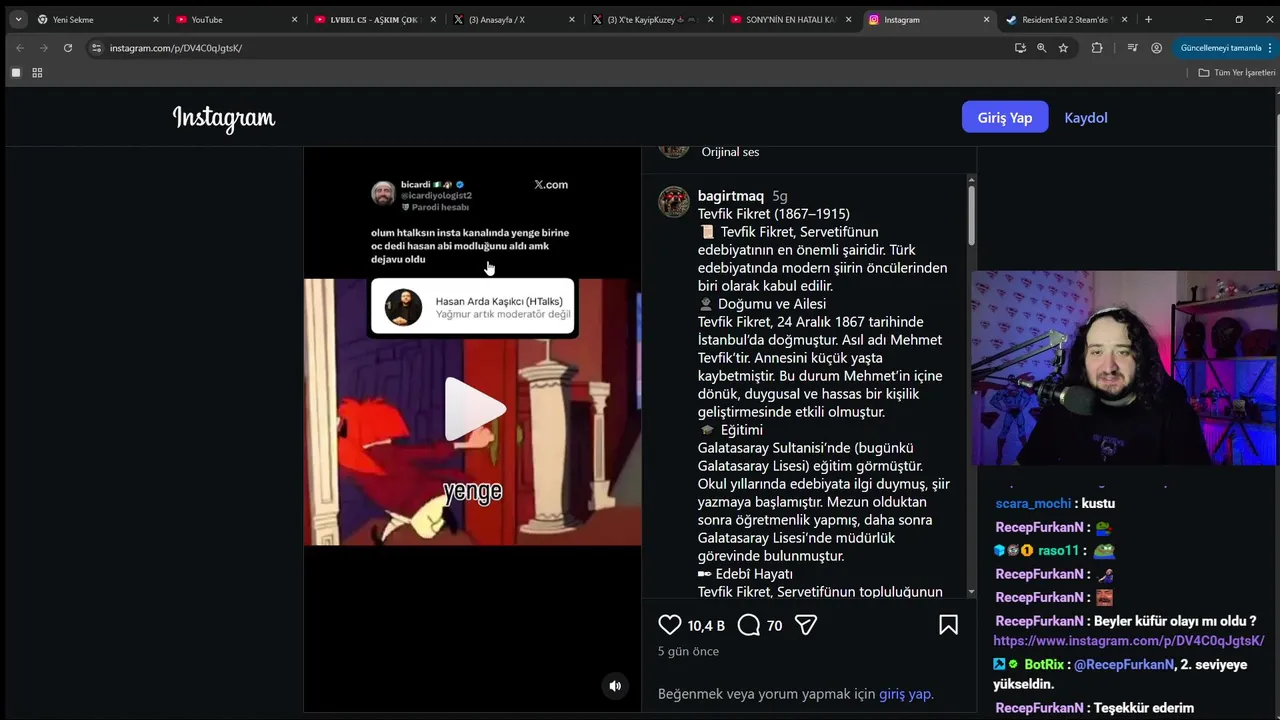This screenshot has height=720, width=1280.
Task: Open the Orijinal ses audio link
Action: 730,152
